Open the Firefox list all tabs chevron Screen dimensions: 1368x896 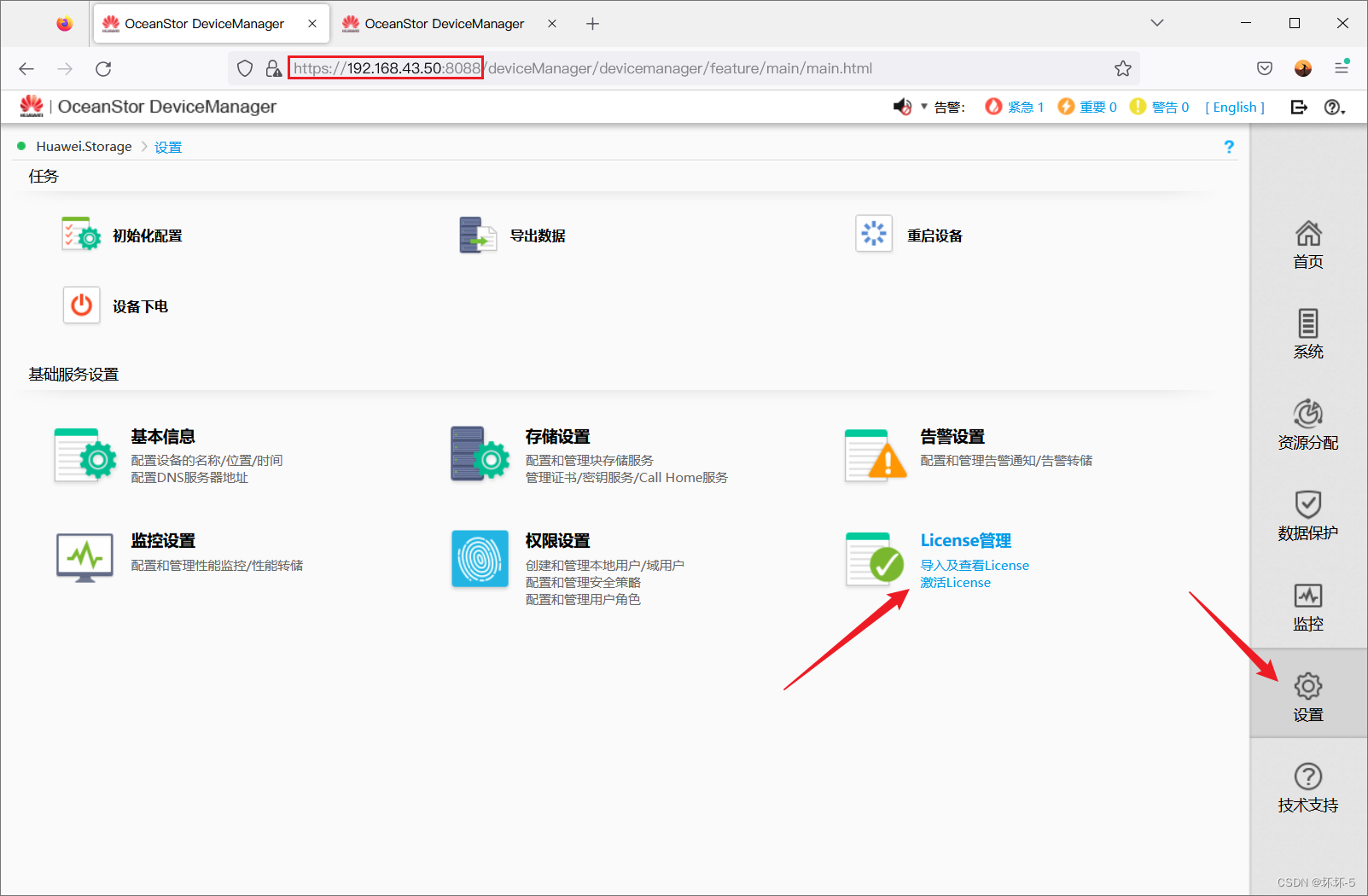click(1157, 23)
